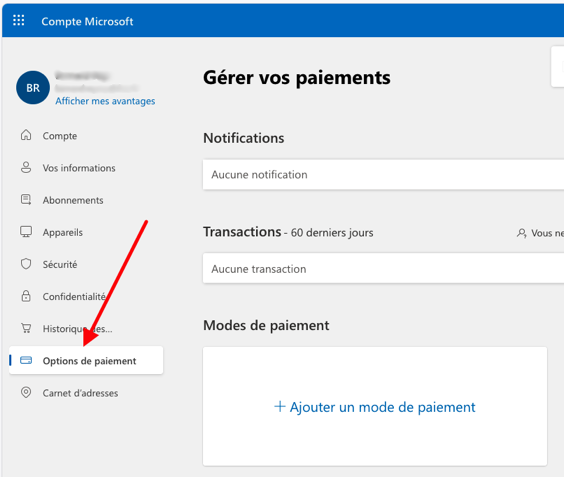The image size is (564, 477).
Task: Open the Confidentialité section
Action: [x=74, y=297]
